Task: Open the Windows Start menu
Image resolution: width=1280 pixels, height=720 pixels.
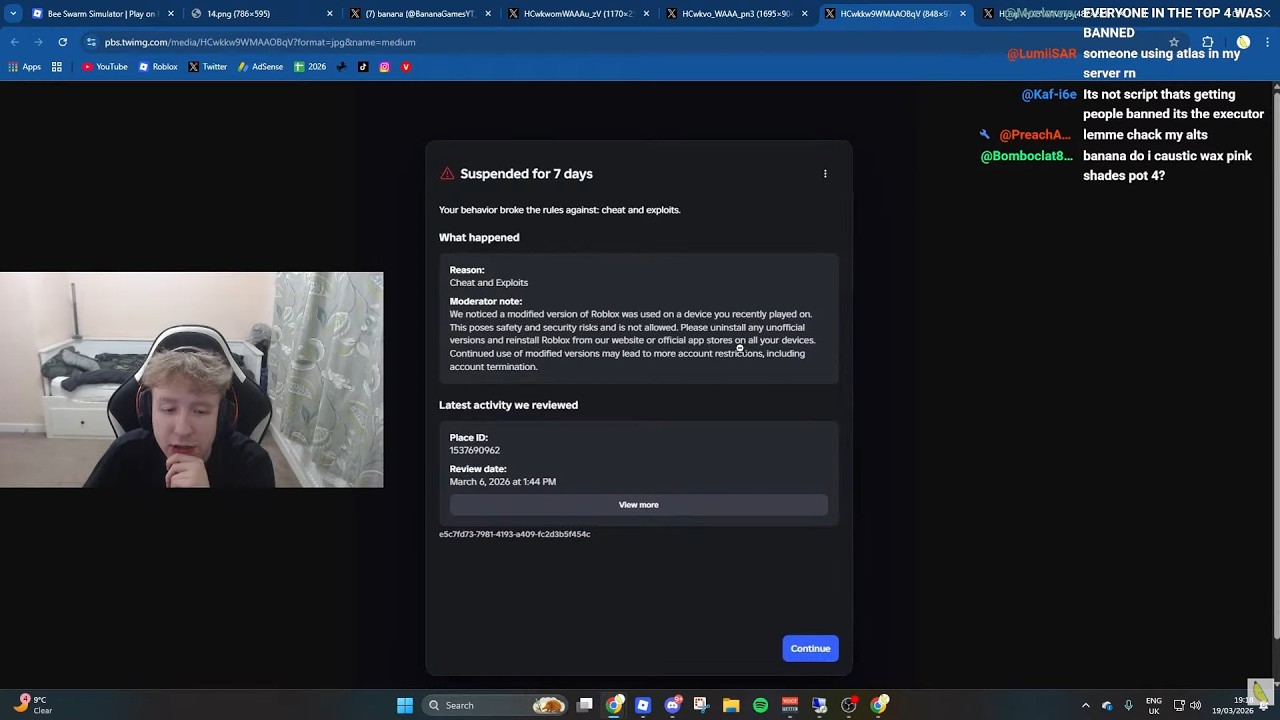Action: pyautogui.click(x=405, y=706)
